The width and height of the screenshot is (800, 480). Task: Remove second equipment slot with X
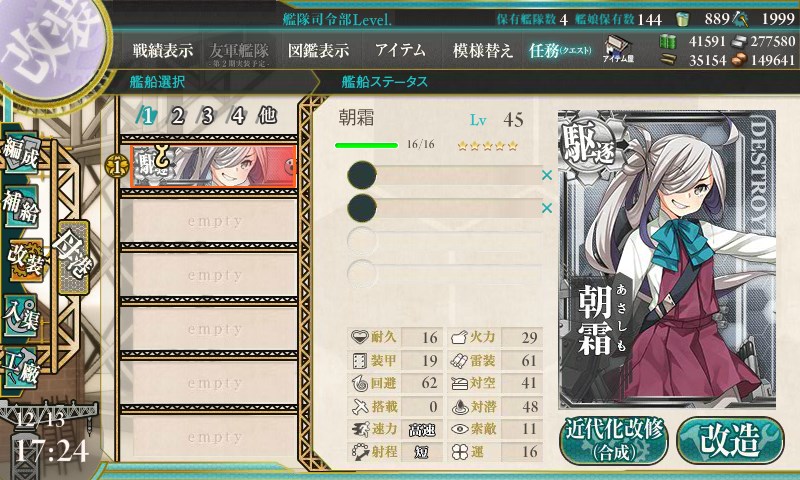pyautogui.click(x=547, y=208)
